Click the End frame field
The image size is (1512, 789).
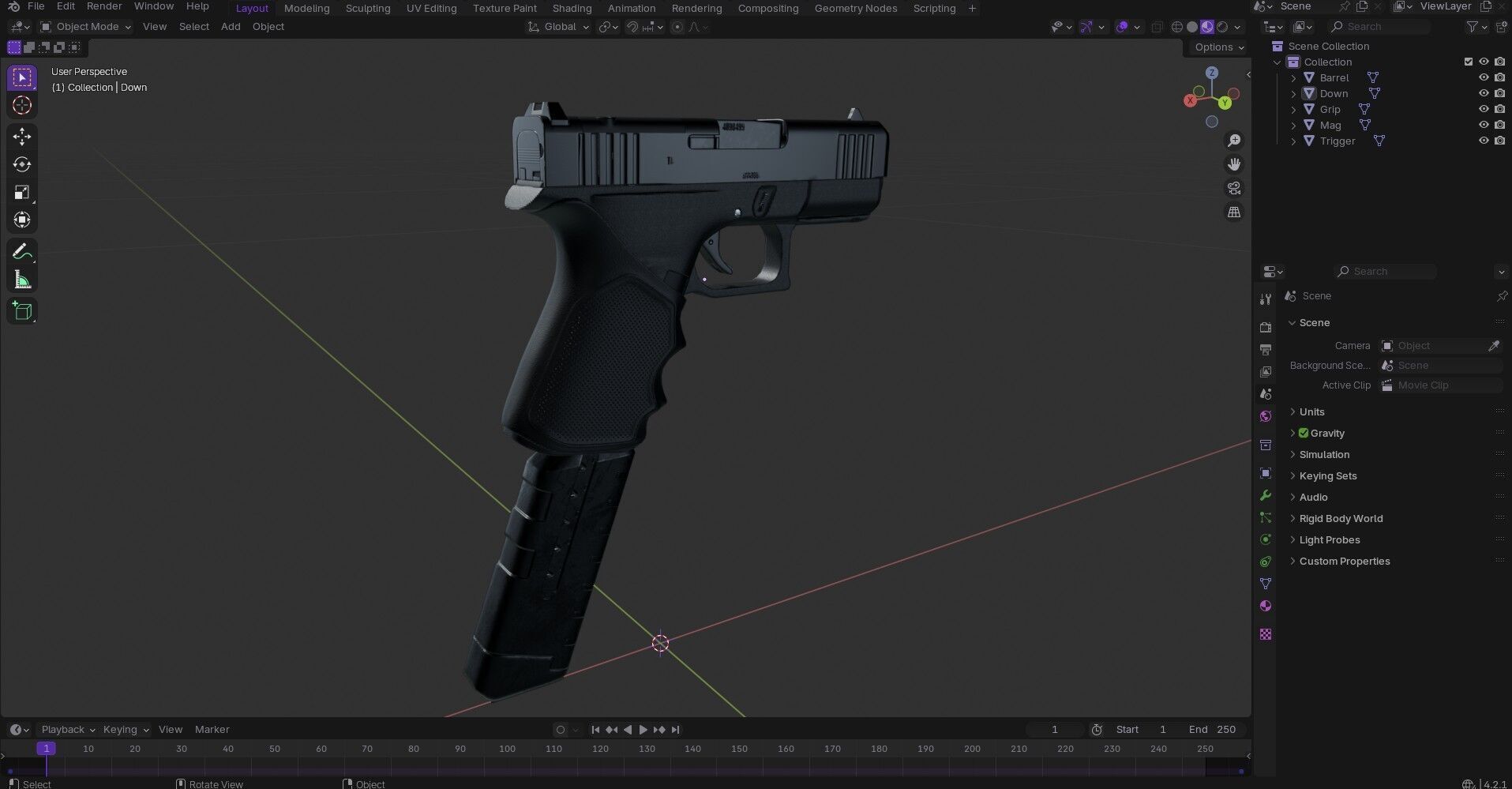(1214, 730)
